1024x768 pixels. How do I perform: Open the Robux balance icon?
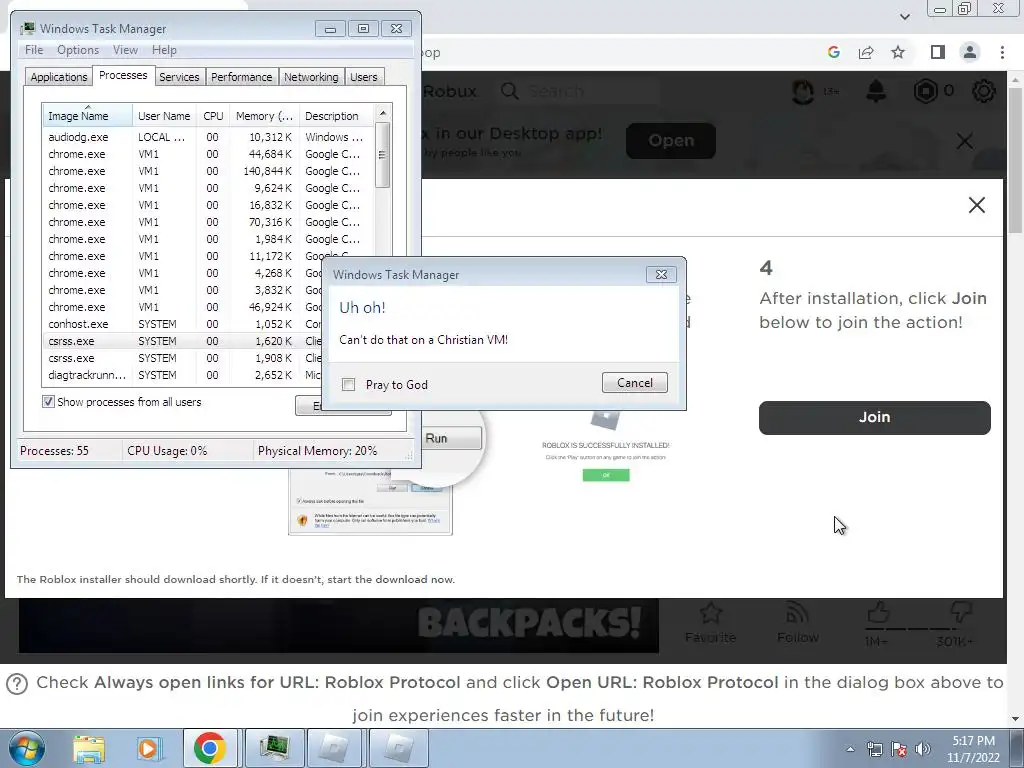coord(925,91)
